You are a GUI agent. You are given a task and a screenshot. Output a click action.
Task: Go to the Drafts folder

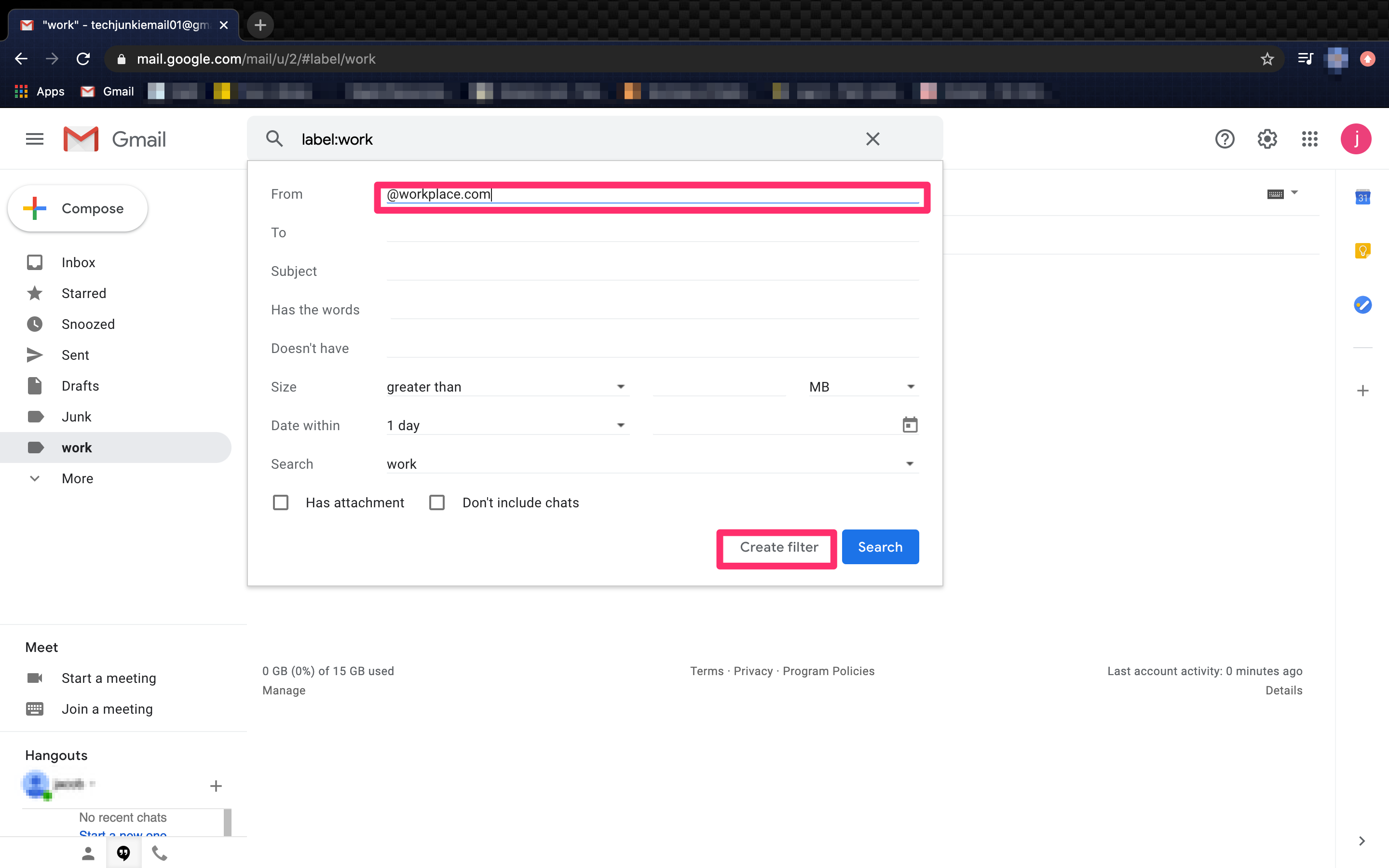pyautogui.click(x=80, y=386)
